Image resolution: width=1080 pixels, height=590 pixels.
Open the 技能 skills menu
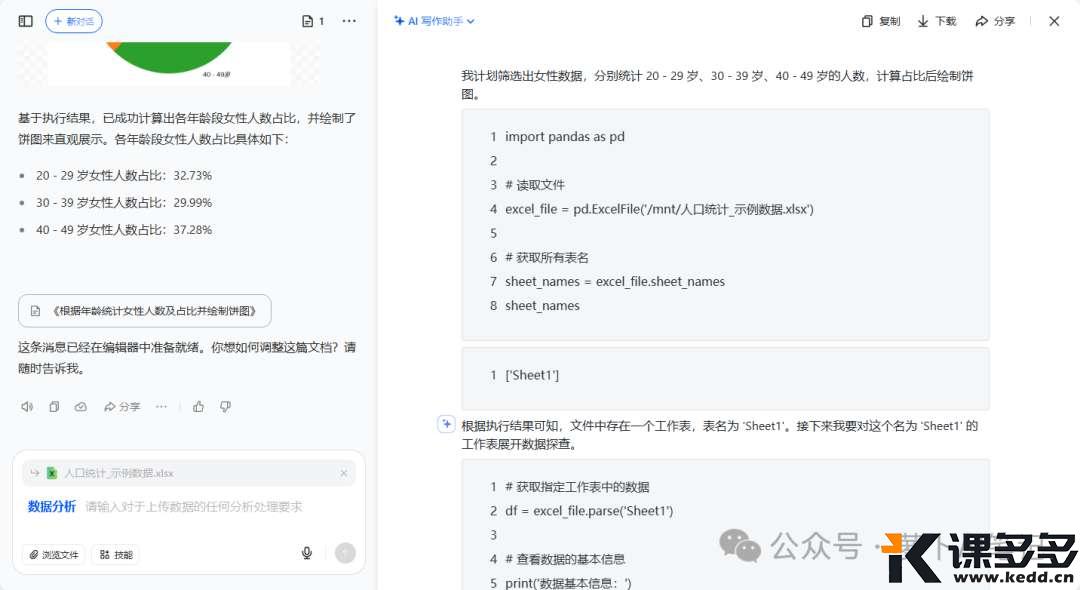pyautogui.click(x=116, y=554)
